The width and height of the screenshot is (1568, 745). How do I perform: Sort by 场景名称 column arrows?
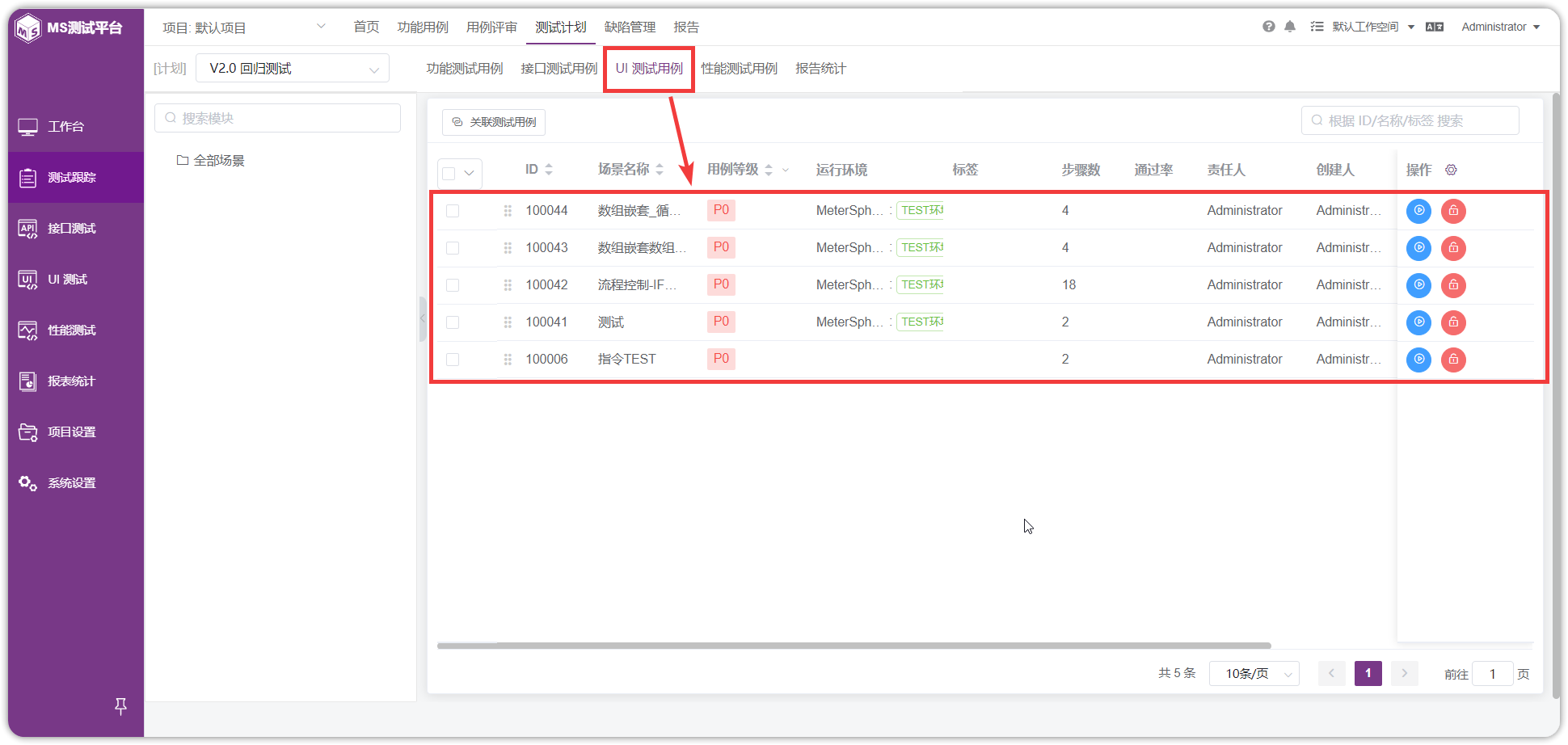click(x=660, y=170)
